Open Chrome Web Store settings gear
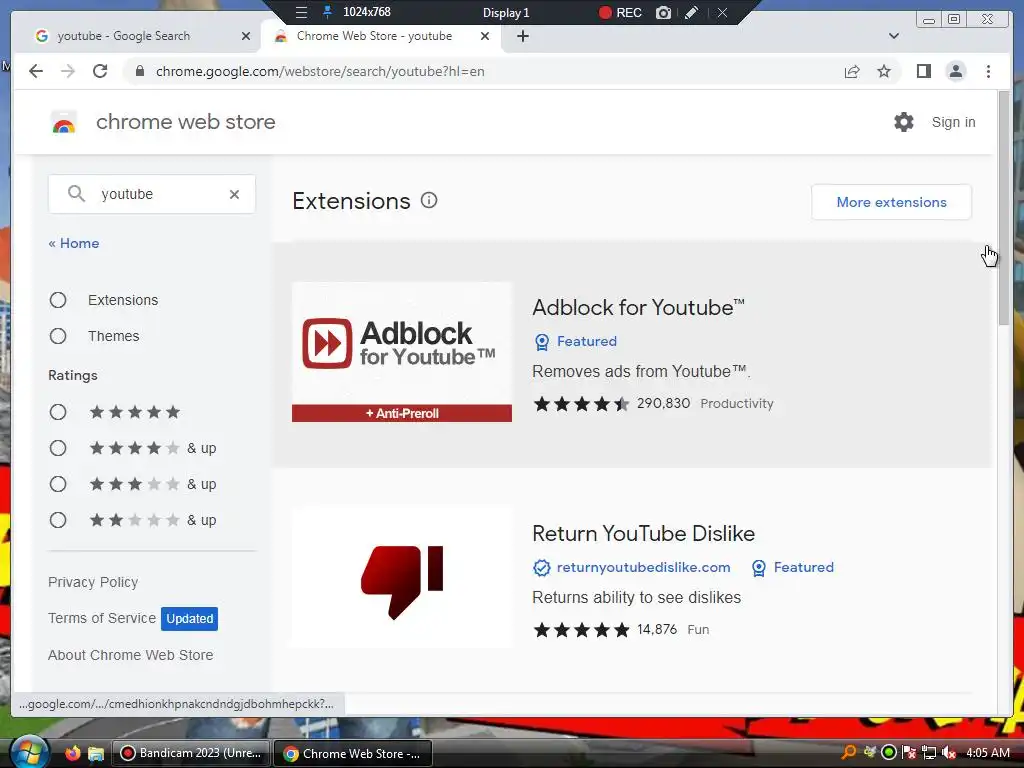 click(904, 122)
